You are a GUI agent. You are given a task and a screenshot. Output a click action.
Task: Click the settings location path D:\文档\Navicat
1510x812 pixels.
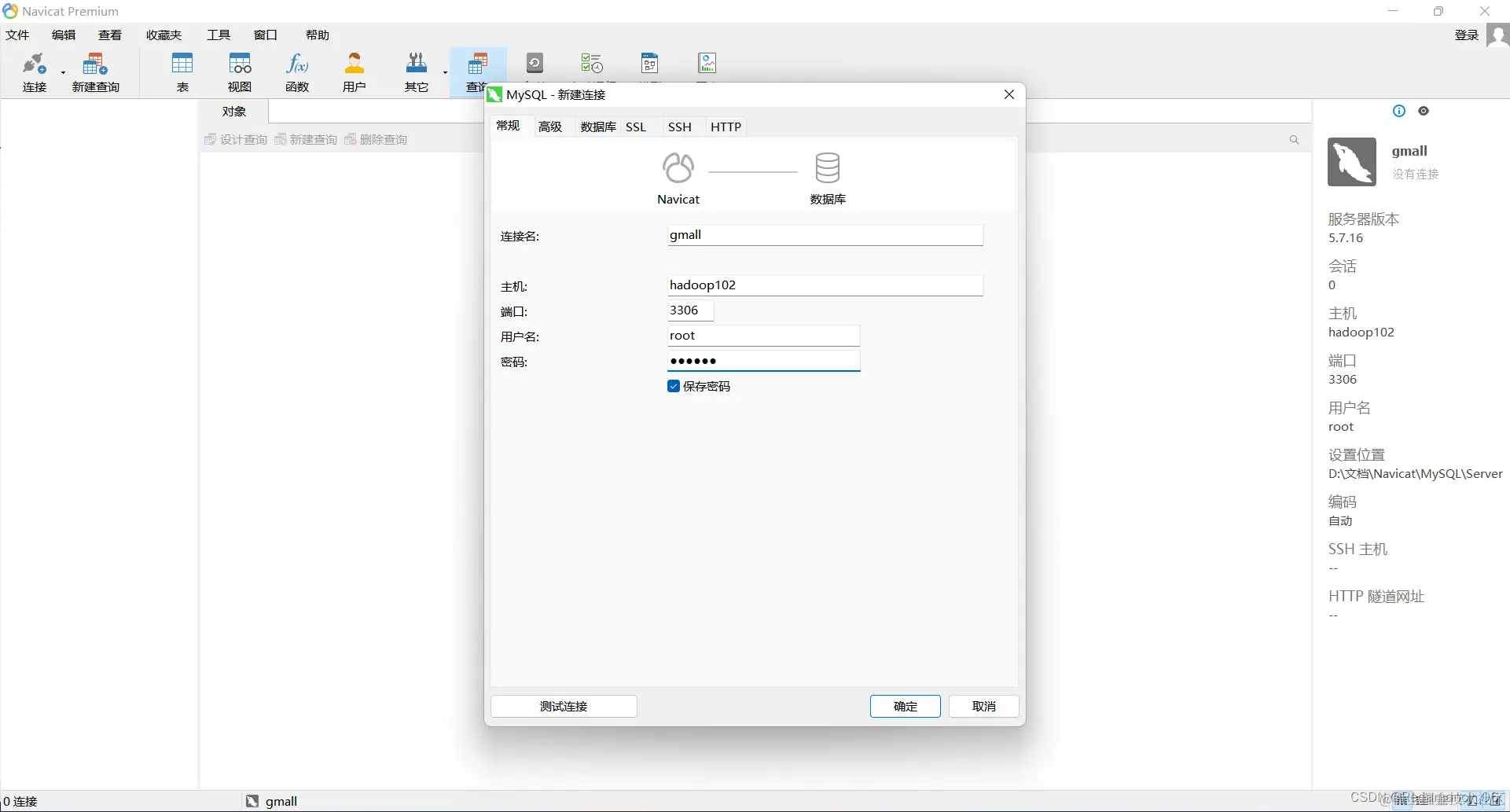(1415, 474)
